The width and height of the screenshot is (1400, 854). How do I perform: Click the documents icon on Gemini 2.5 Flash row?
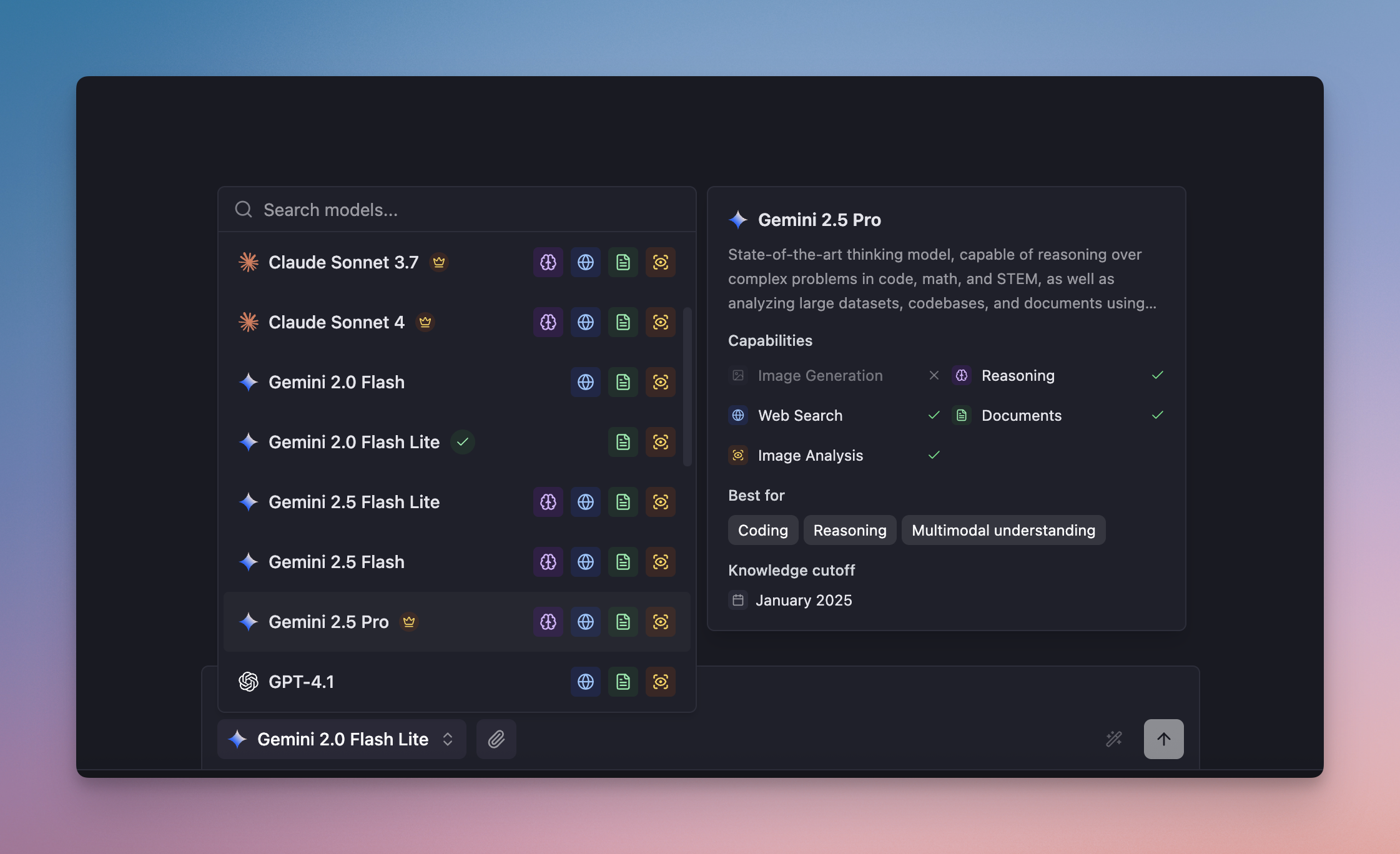(x=623, y=562)
